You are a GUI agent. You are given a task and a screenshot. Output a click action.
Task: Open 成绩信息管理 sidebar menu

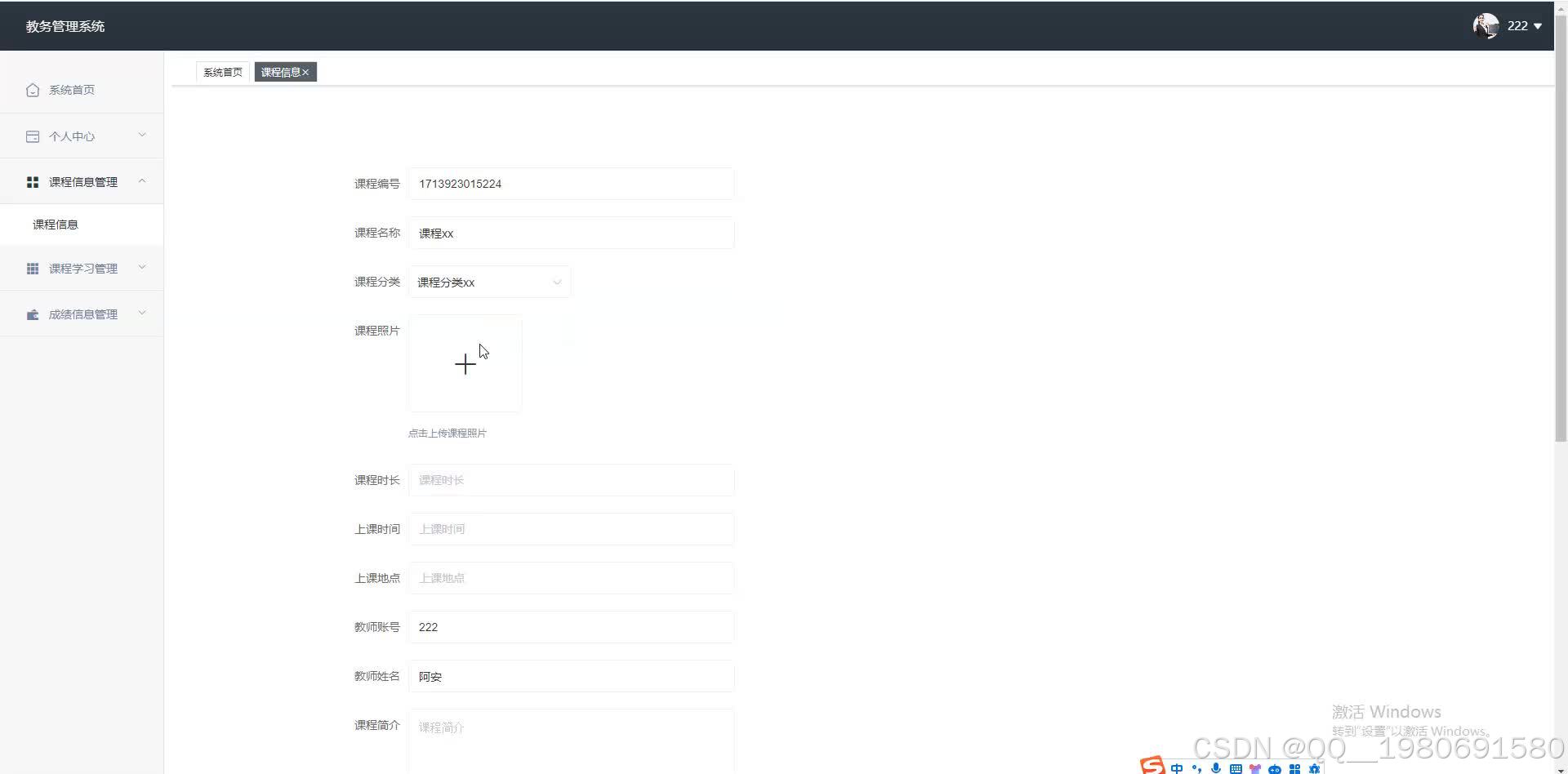tap(82, 314)
